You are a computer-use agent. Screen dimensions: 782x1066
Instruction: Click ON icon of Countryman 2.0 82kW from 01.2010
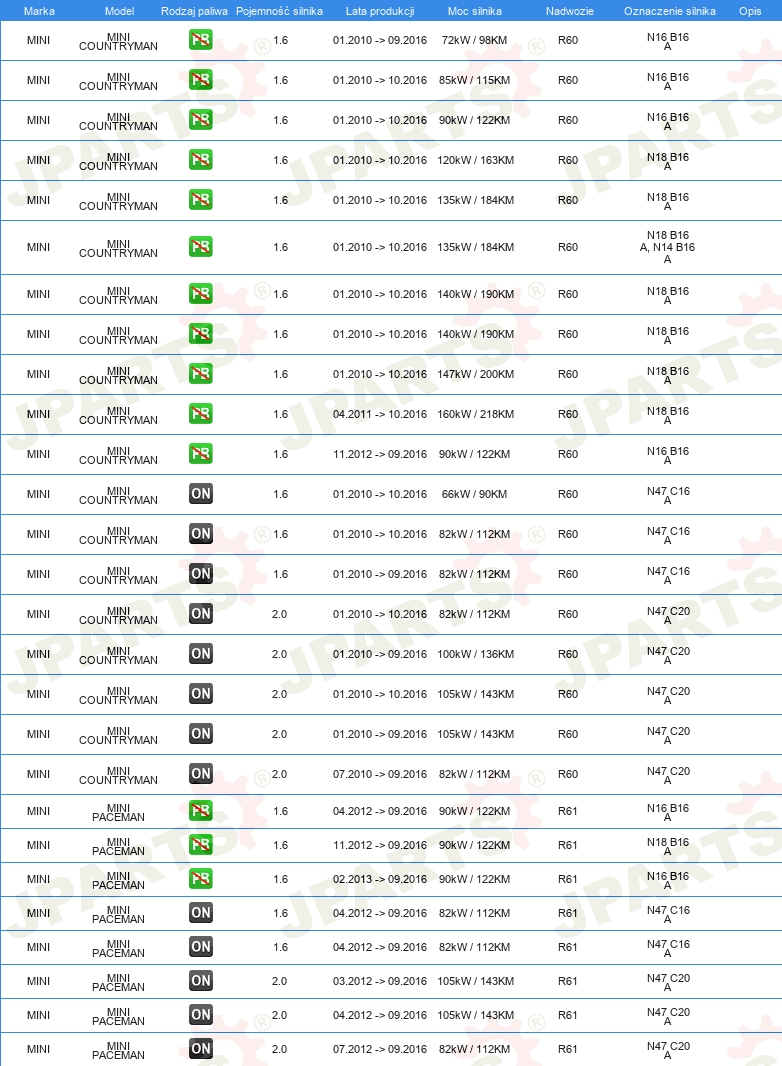click(201, 615)
